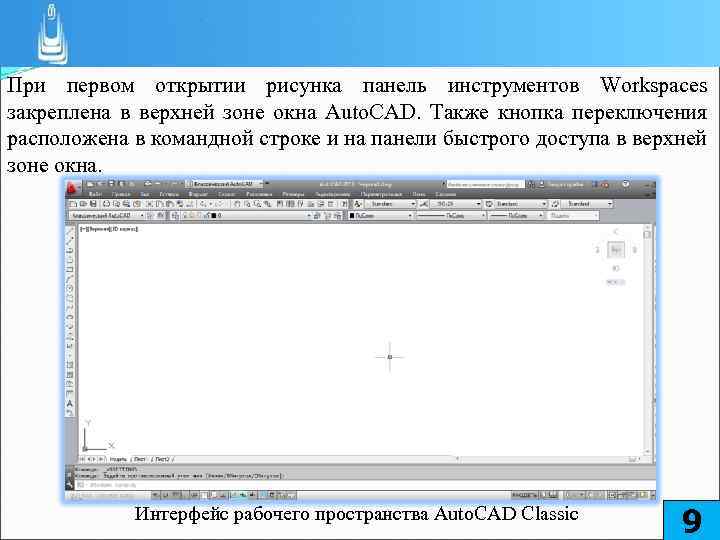Click the Save icon in Standard toolbar

click(93, 204)
